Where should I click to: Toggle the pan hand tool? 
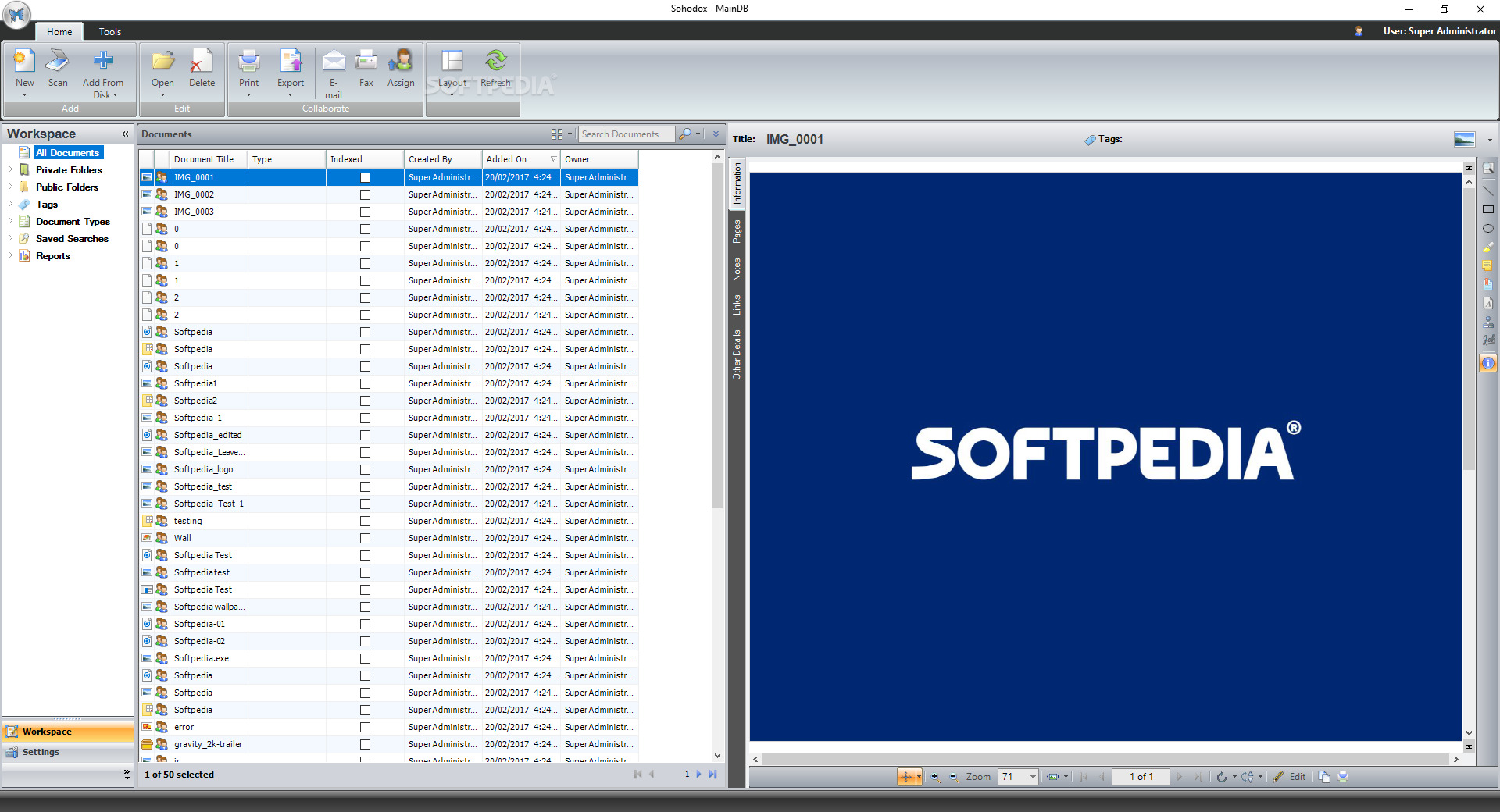click(905, 777)
